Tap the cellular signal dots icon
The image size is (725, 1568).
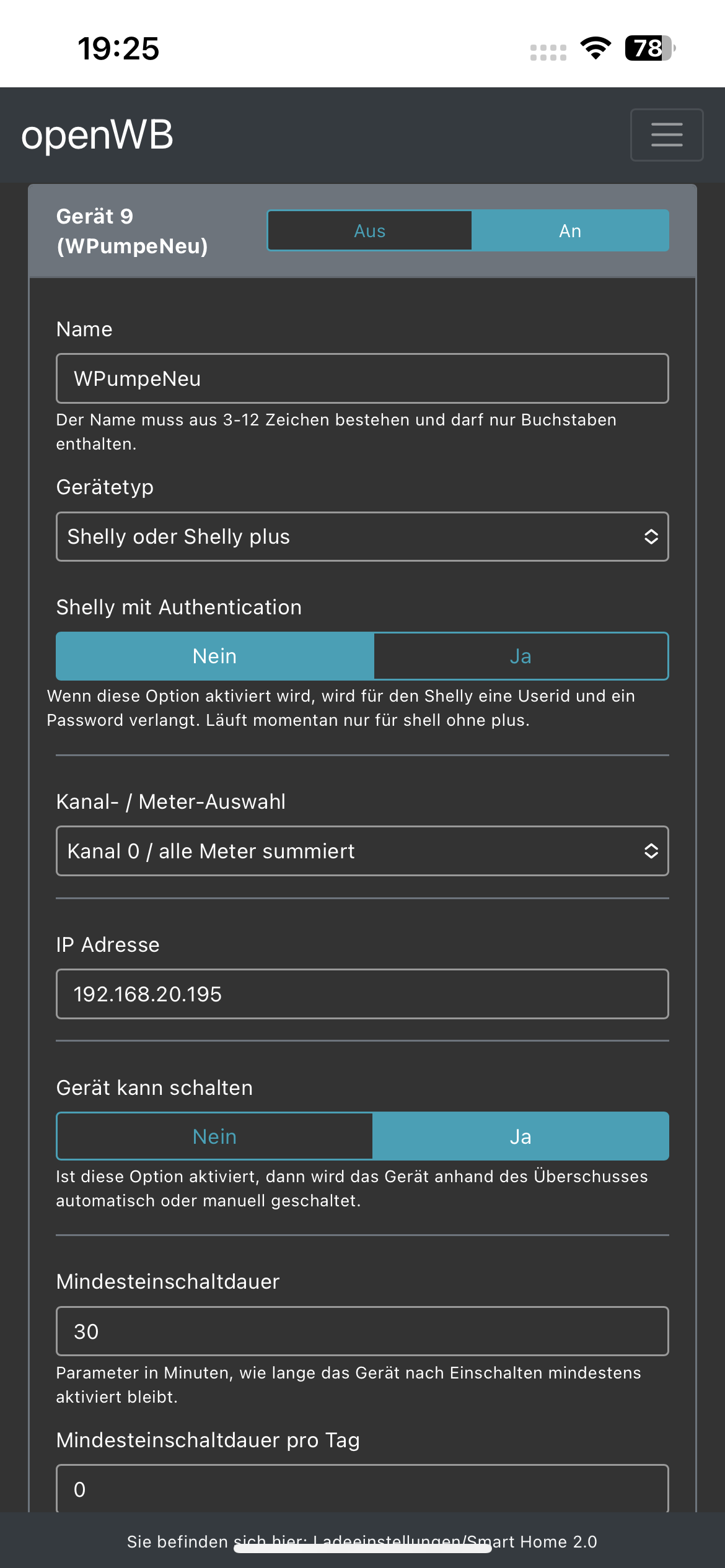tap(548, 53)
